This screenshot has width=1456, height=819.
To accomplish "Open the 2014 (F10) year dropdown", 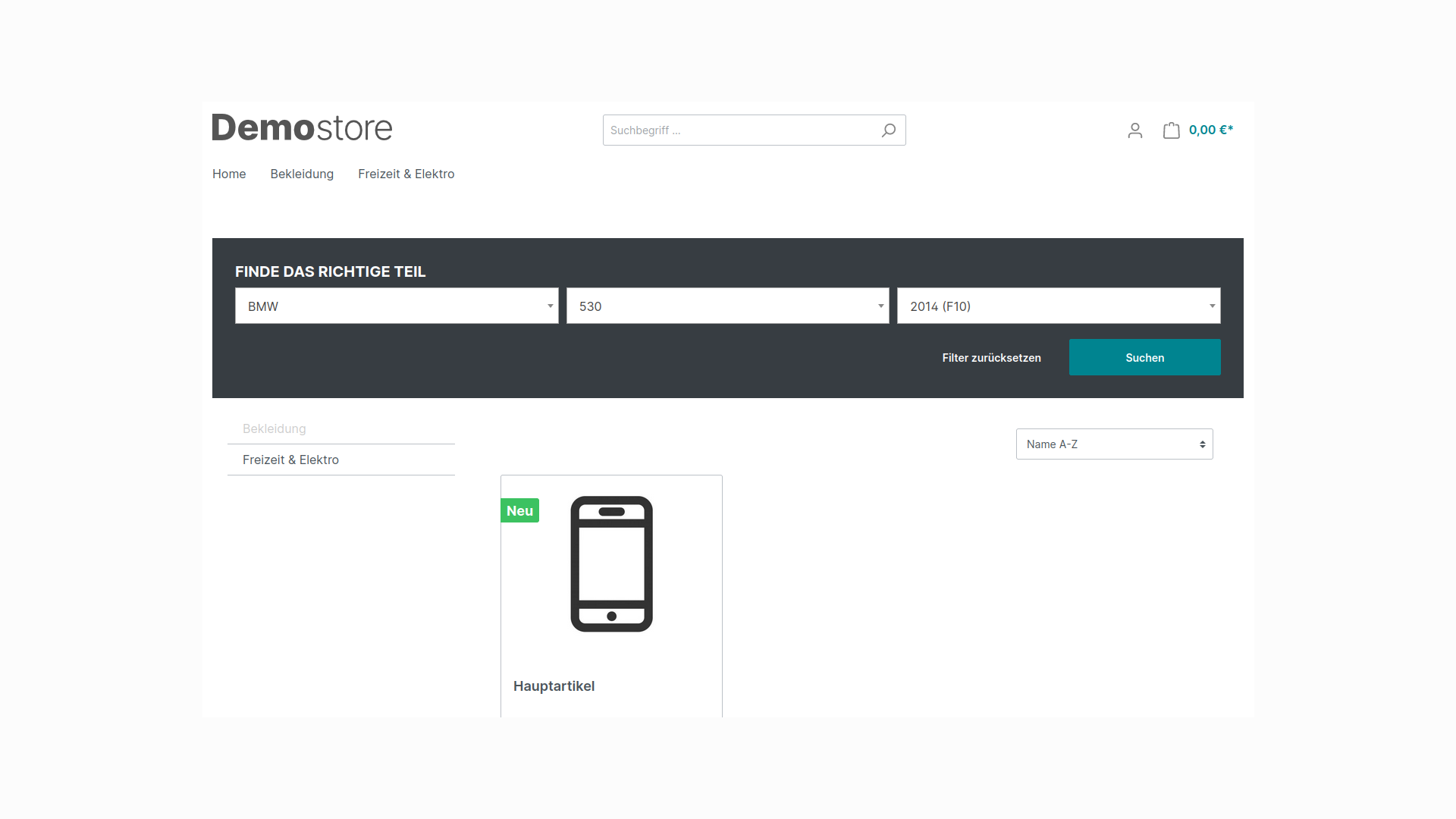I will pos(1059,306).
